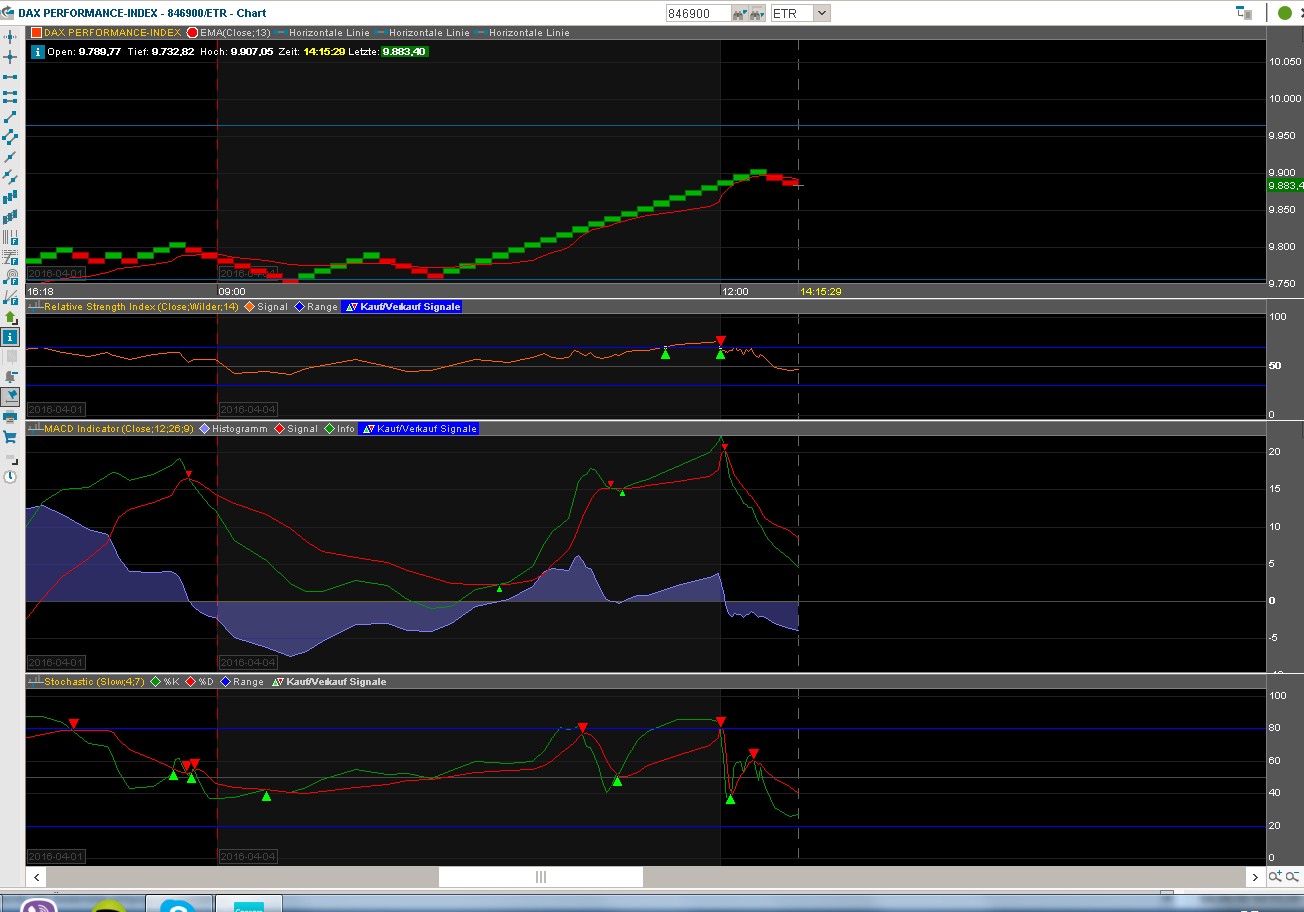
Task: Click the green up-arrow icon in left toolbar
Action: (11, 317)
